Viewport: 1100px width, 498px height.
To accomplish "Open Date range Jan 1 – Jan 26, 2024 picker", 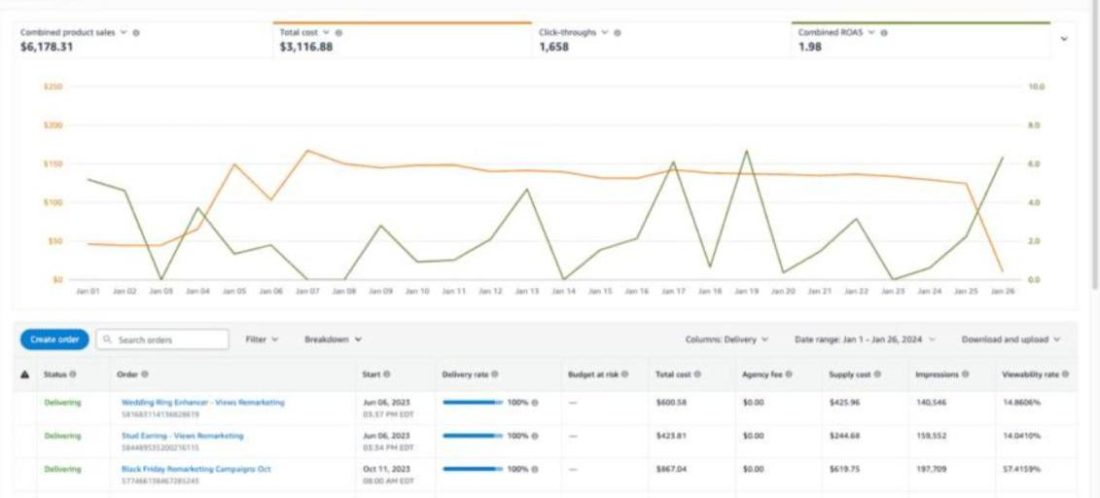I will tap(865, 339).
